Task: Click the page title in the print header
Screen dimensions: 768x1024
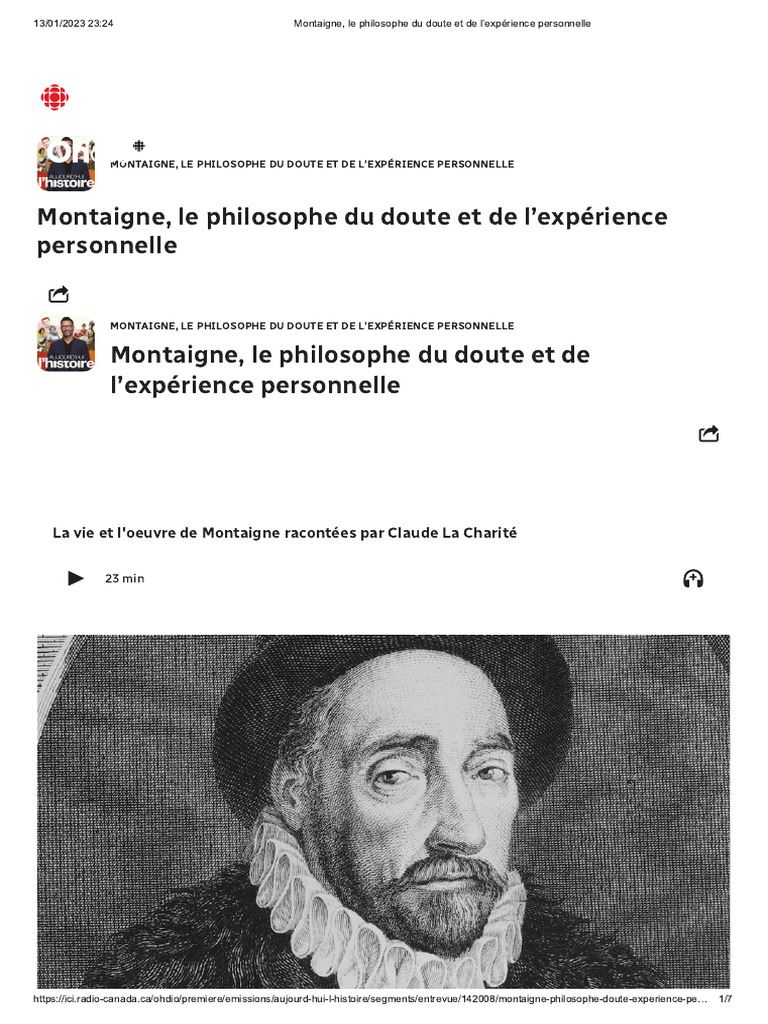Action: pos(442,24)
